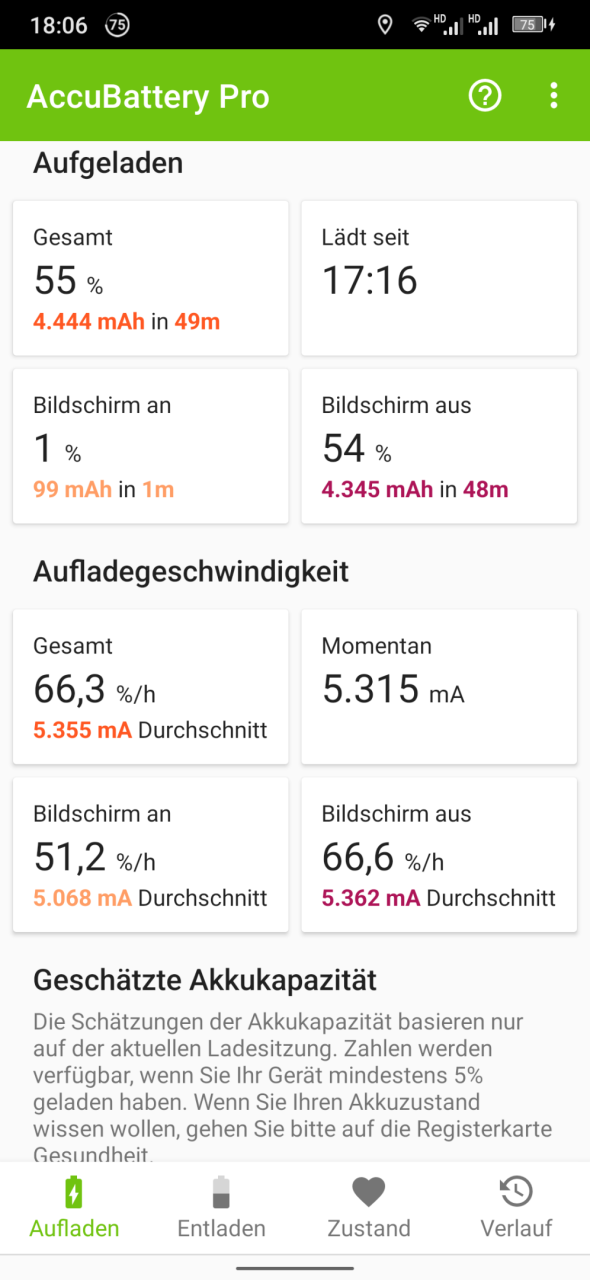Open the three-dot overflow menu
The height and width of the screenshot is (1280, 590).
click(x=553, y=96)
